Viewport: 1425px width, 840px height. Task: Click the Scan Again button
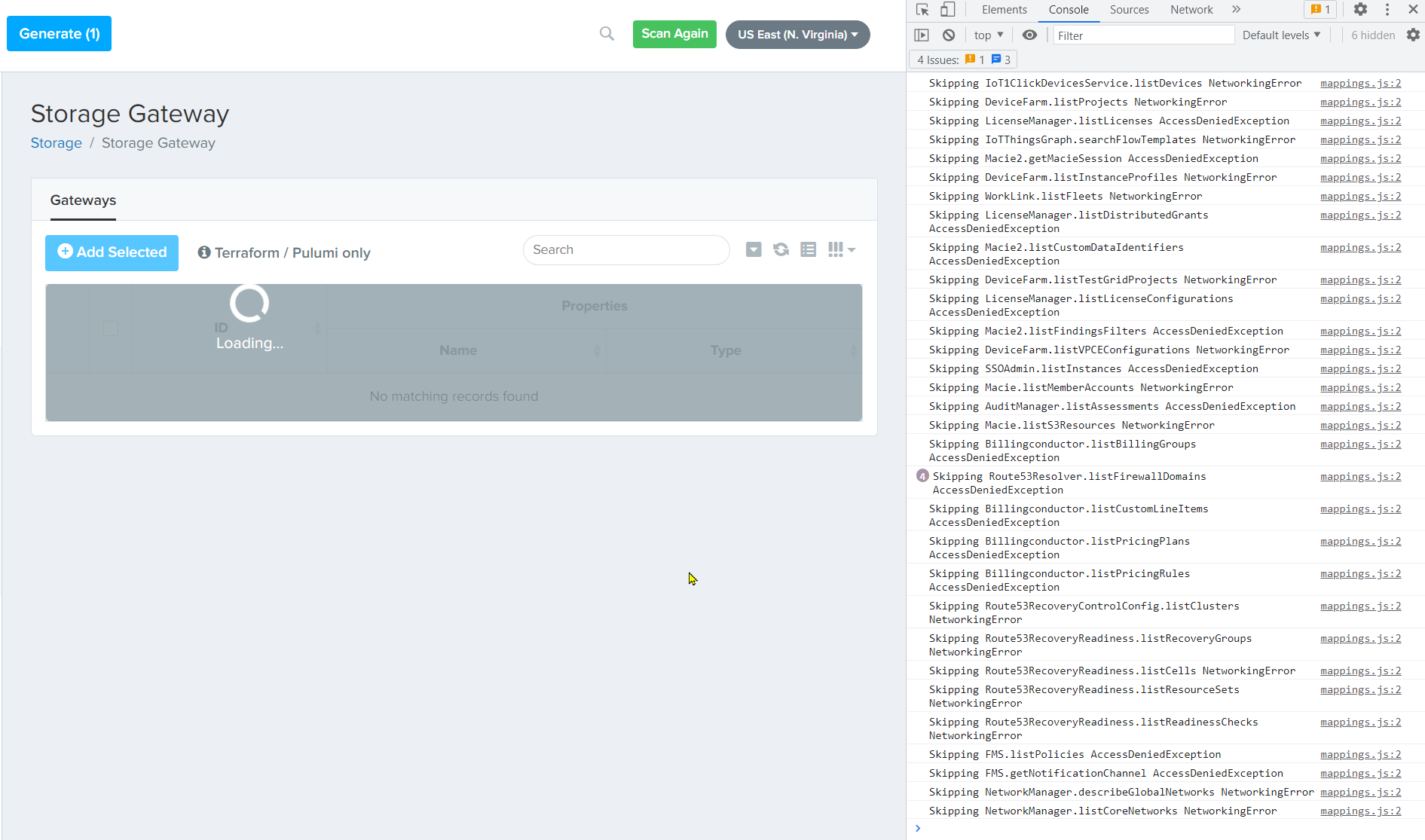click(x=674, y=34)
